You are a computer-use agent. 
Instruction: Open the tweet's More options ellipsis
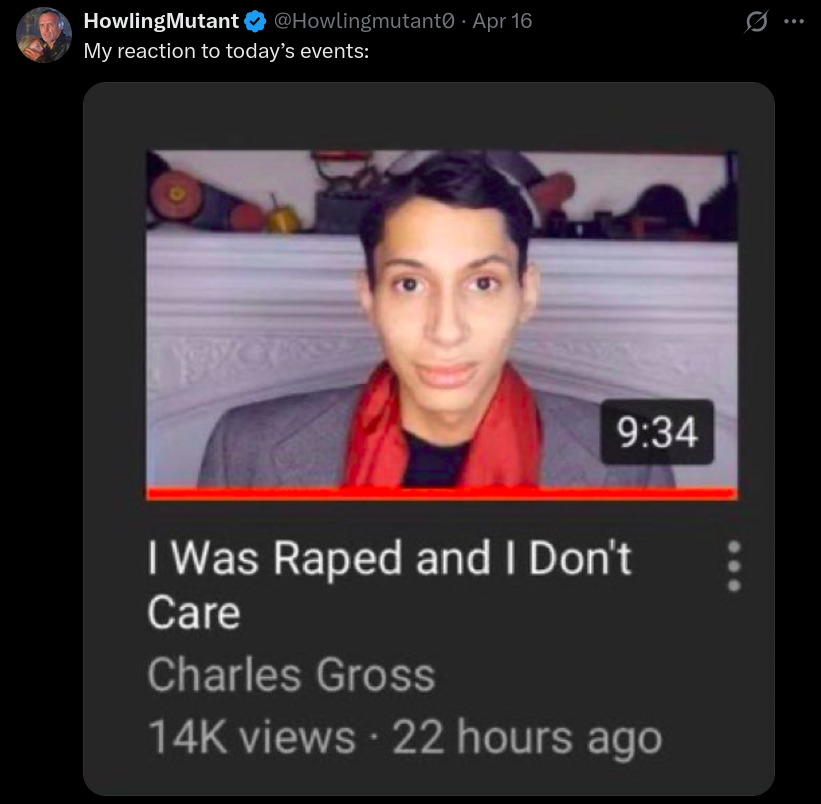(x=794, y=21)
